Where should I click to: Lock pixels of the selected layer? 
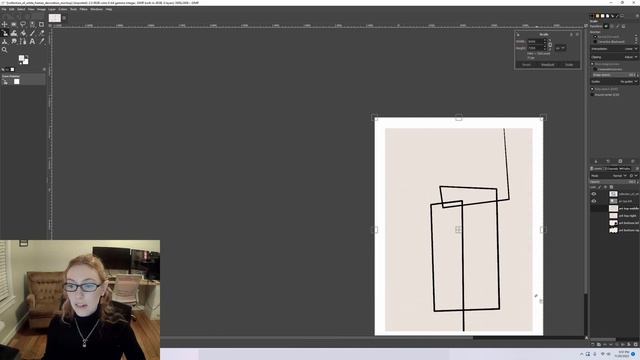pos(599,187)
